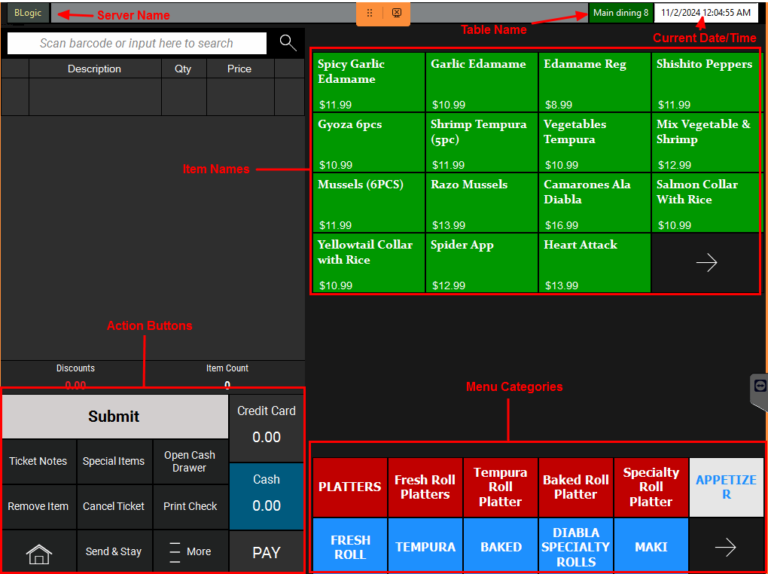768x574 pixels.
Task: Click the disconnect icon on orange toolbar
Action: coord(397,13)
